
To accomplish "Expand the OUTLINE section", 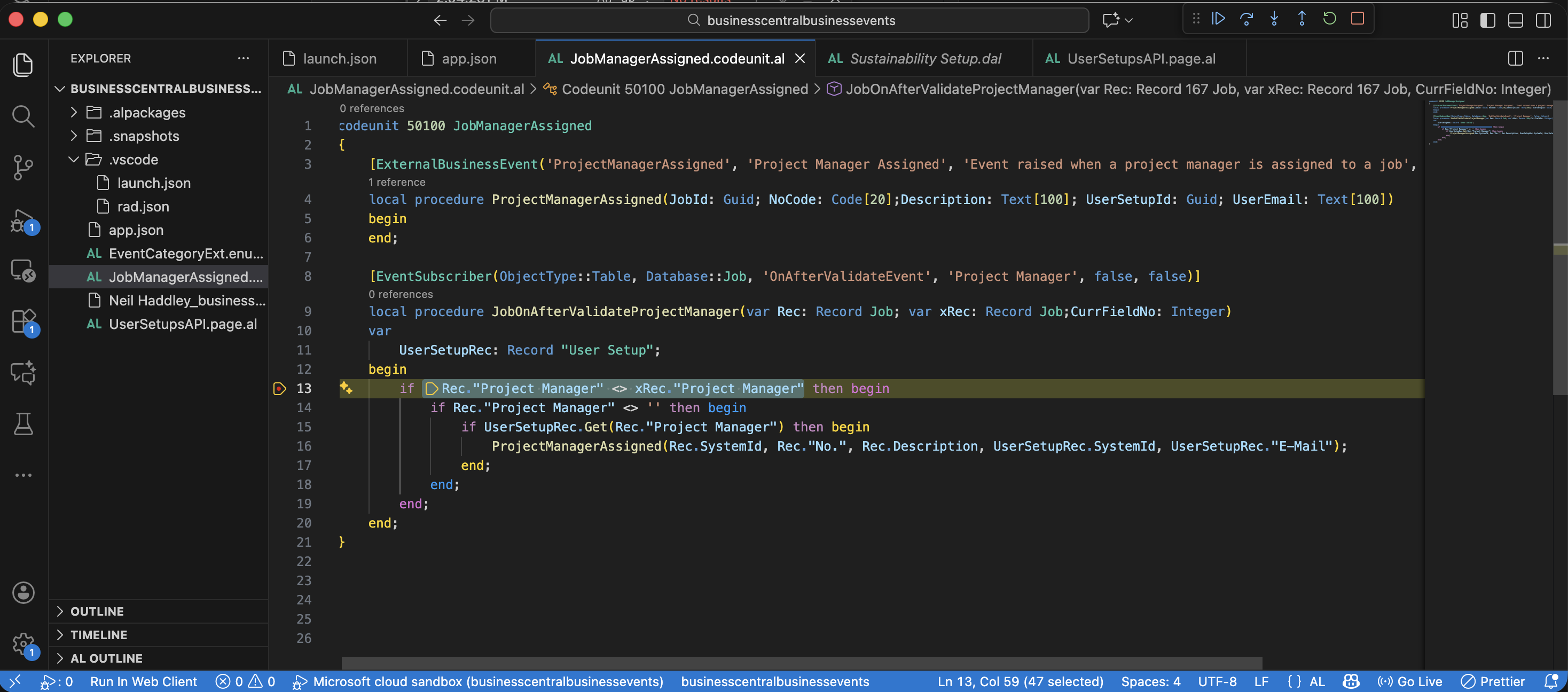I will [96, 611].
